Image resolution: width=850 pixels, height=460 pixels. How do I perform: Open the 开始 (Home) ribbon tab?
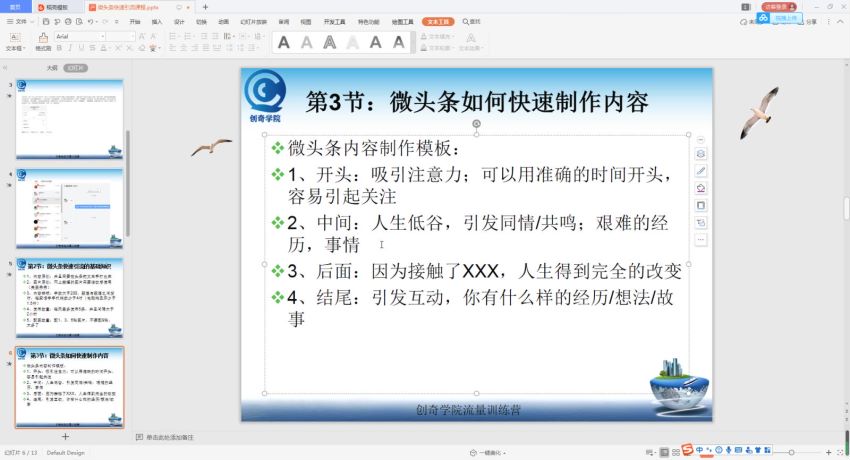pyautogui.click(x=135, y=22)
